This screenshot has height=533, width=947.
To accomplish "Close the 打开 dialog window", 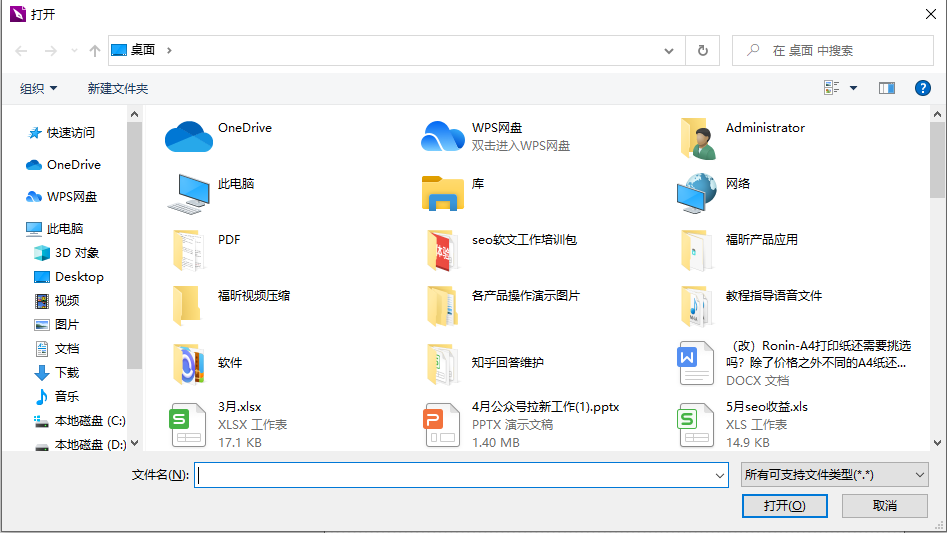I will coord(931,14).
